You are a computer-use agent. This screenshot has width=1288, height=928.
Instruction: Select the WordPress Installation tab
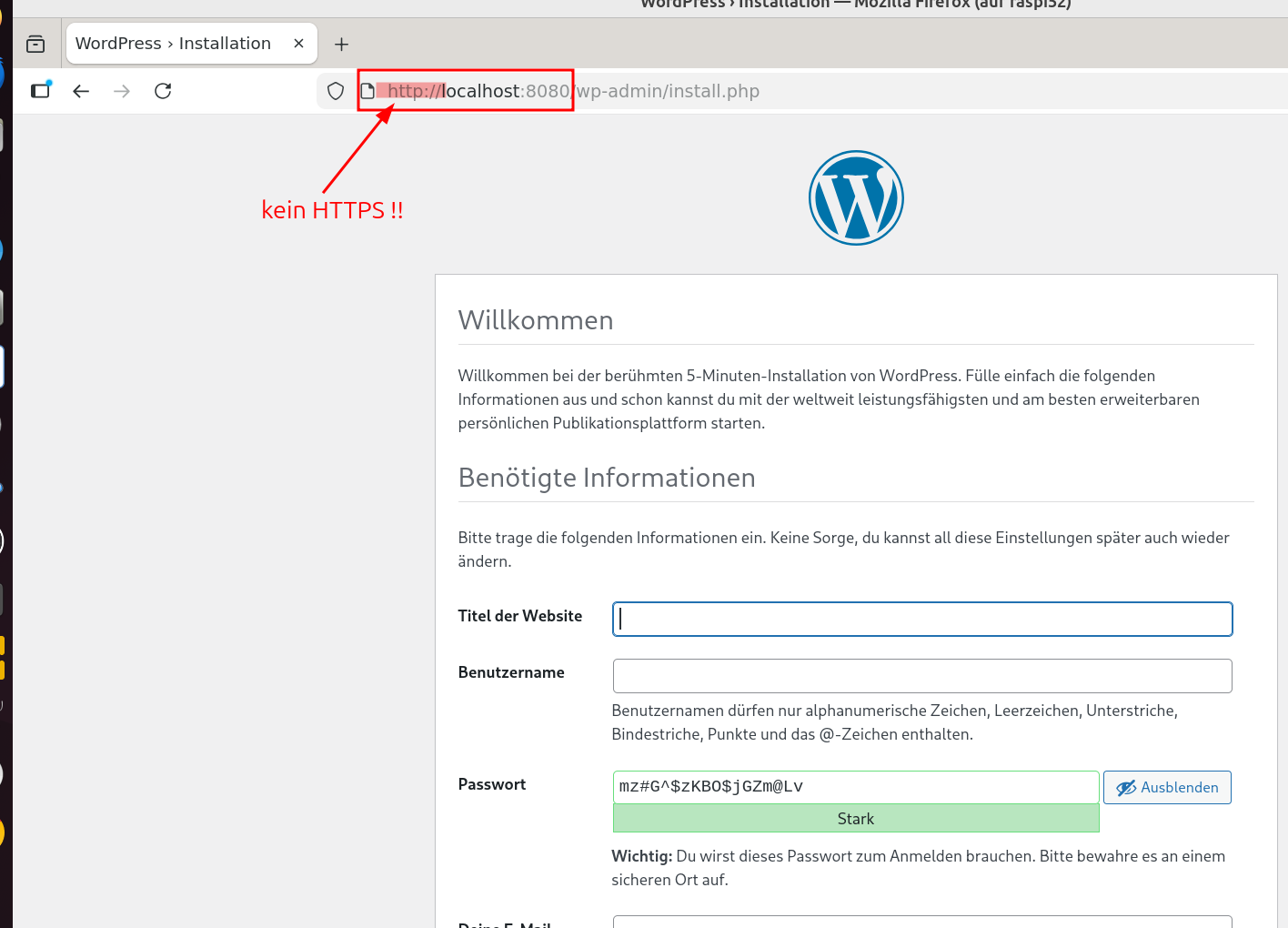click(192, 44)
